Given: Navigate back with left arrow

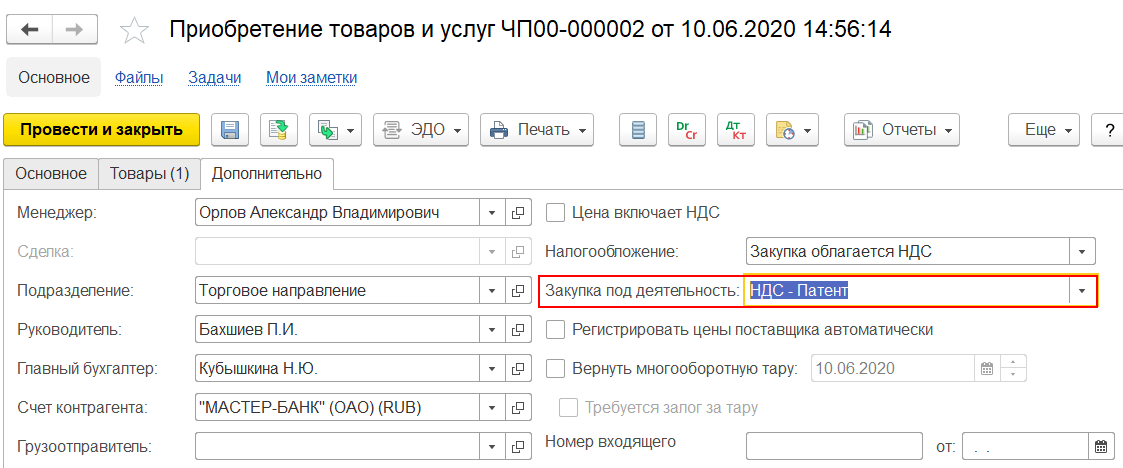Looking at the screenshot, I should 30,30.
